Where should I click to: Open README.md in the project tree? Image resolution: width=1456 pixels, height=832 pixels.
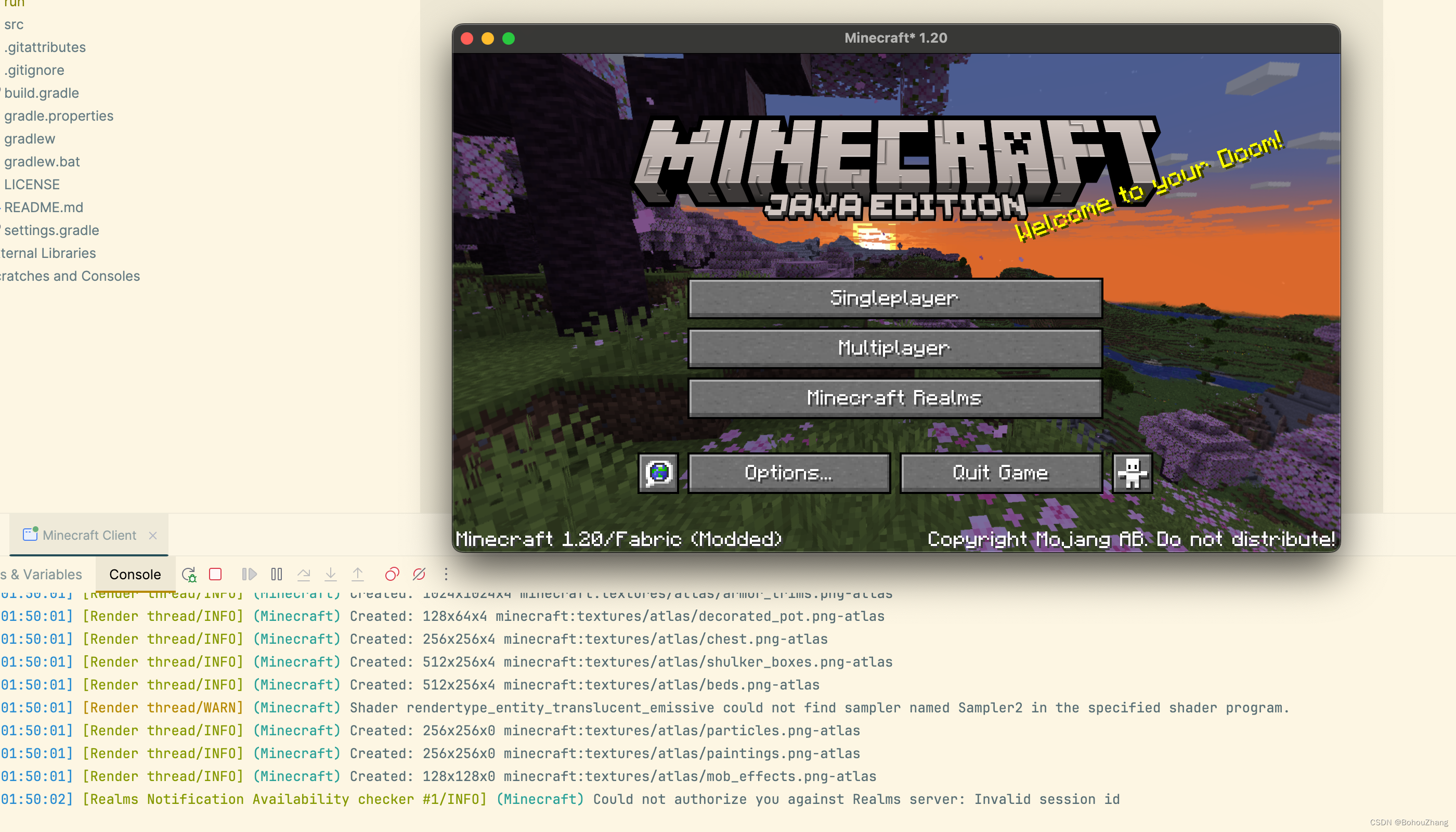point(44,207)
